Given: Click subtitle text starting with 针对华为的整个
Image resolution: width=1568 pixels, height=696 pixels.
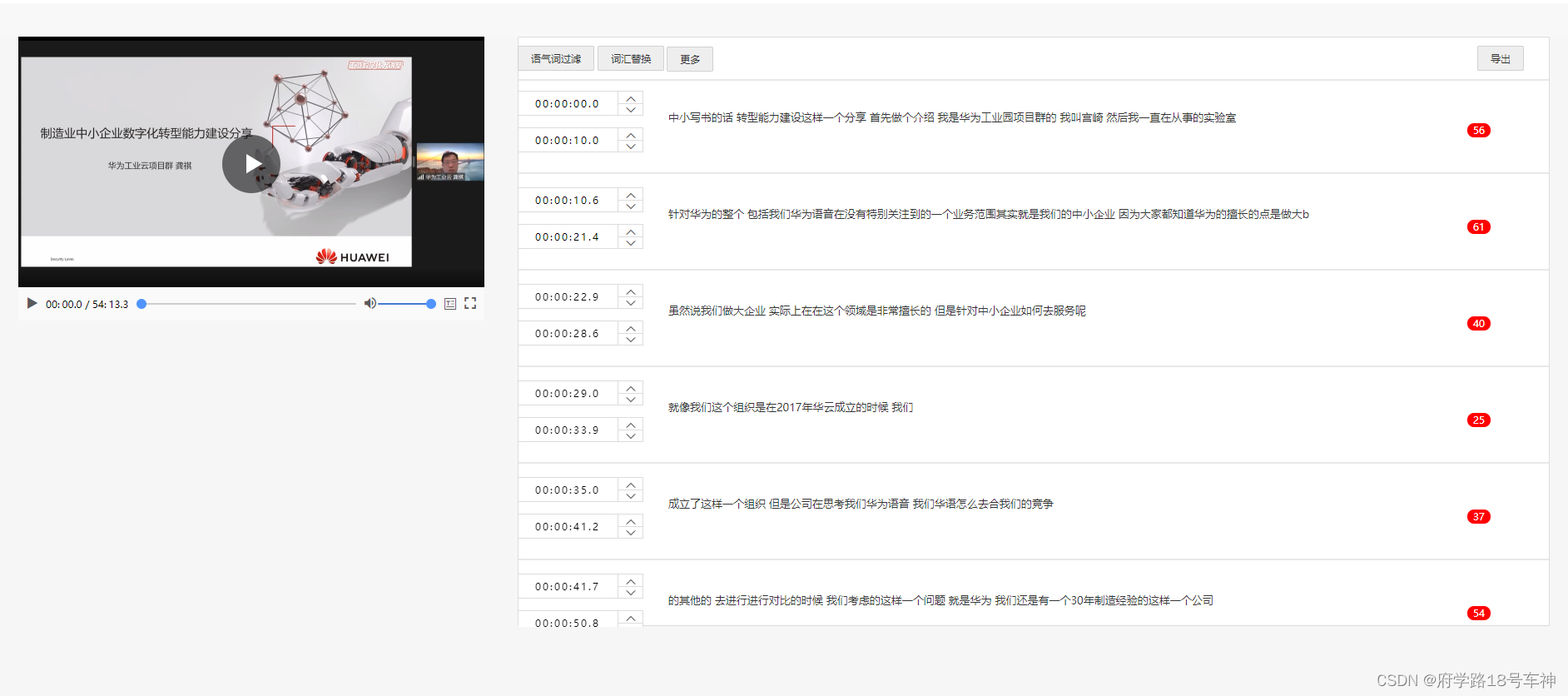Looking at the screenshot, I should click(x=989, y=214).
